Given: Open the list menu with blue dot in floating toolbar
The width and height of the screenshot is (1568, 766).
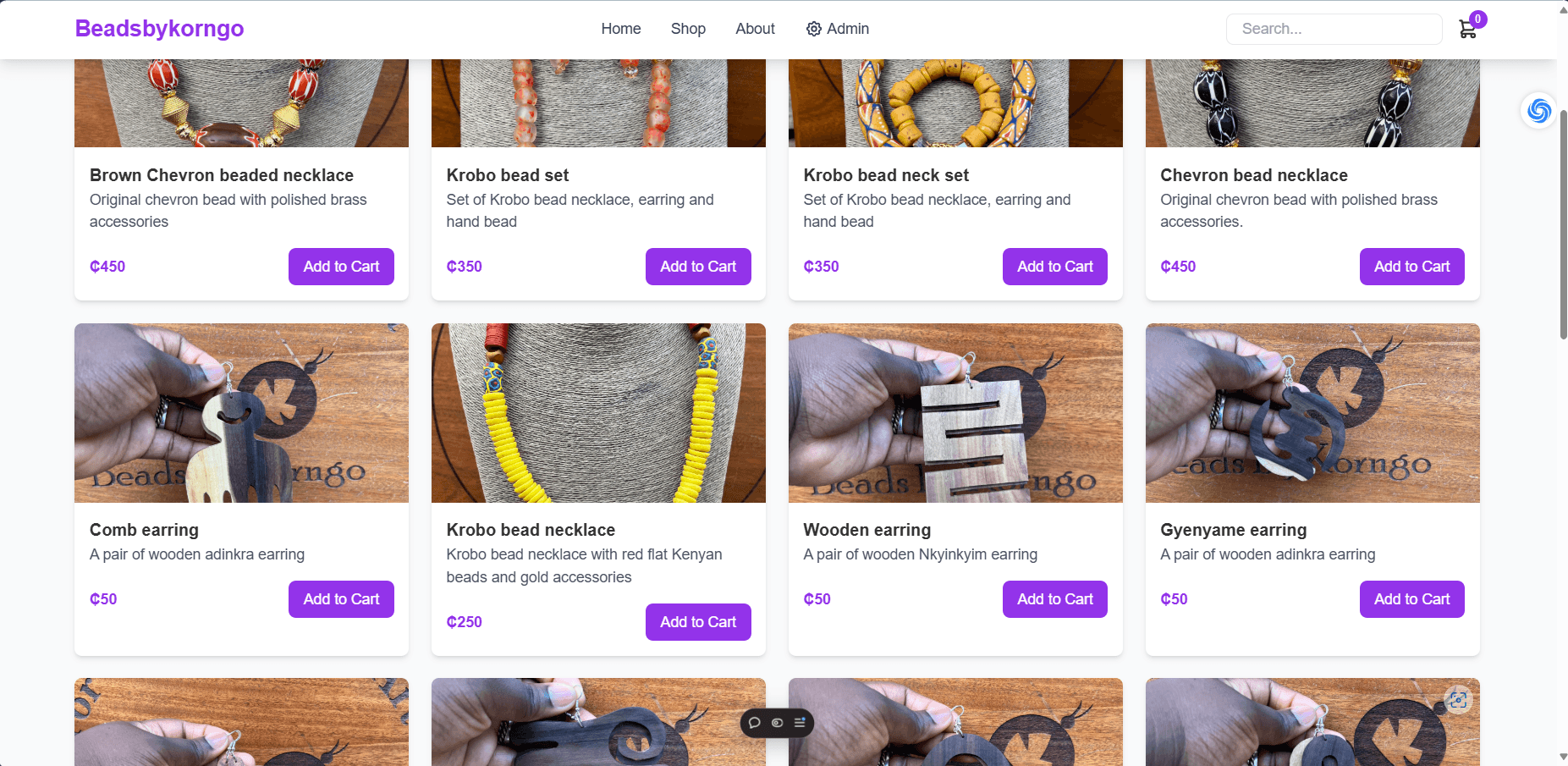Looking at the screenshot, I should pyautogui.click(x=799, y=723).
